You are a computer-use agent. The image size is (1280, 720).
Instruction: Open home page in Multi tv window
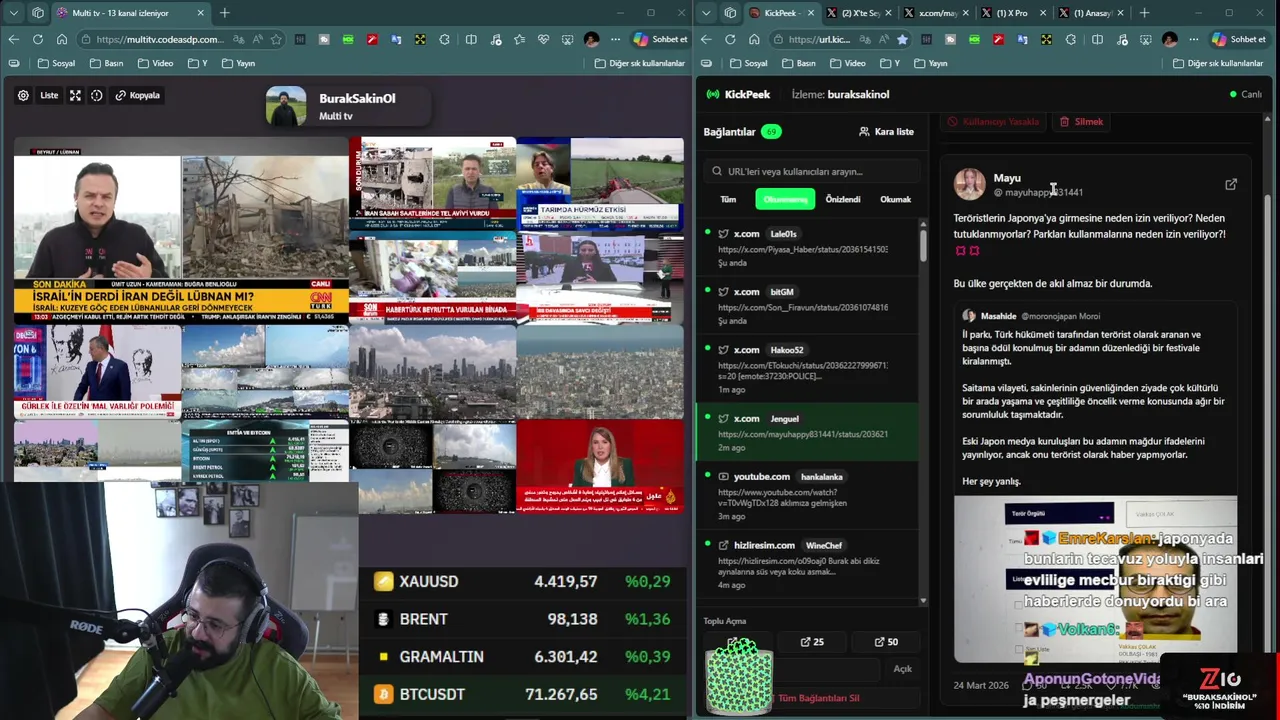[x=62, y=39]
